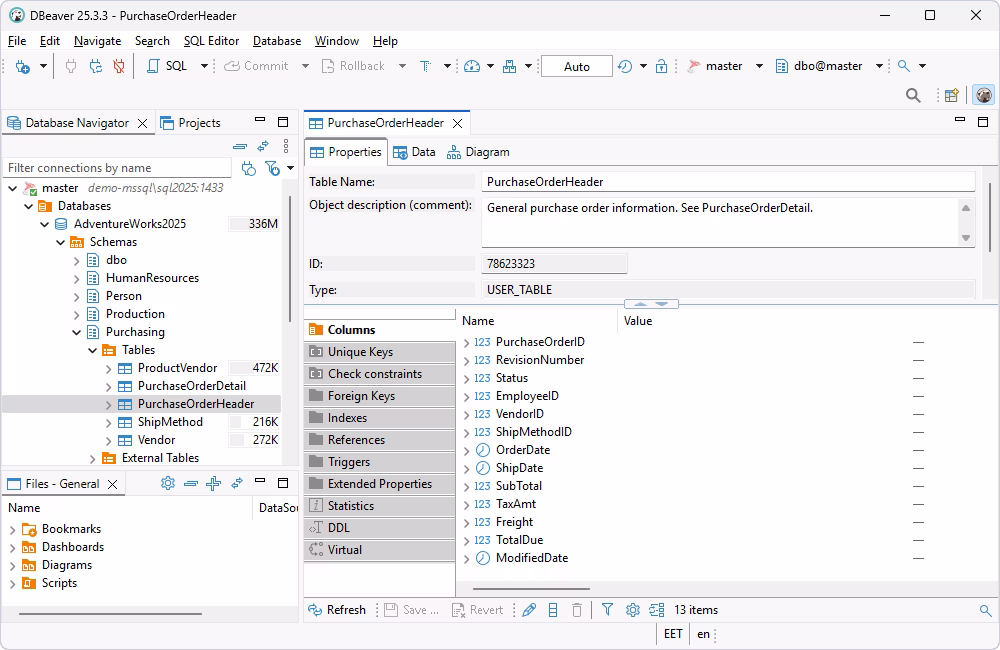The width and height of the screenshot is (1000, 650).
Task: Open the Unique Keys section
Action: [x=379, y=352]
